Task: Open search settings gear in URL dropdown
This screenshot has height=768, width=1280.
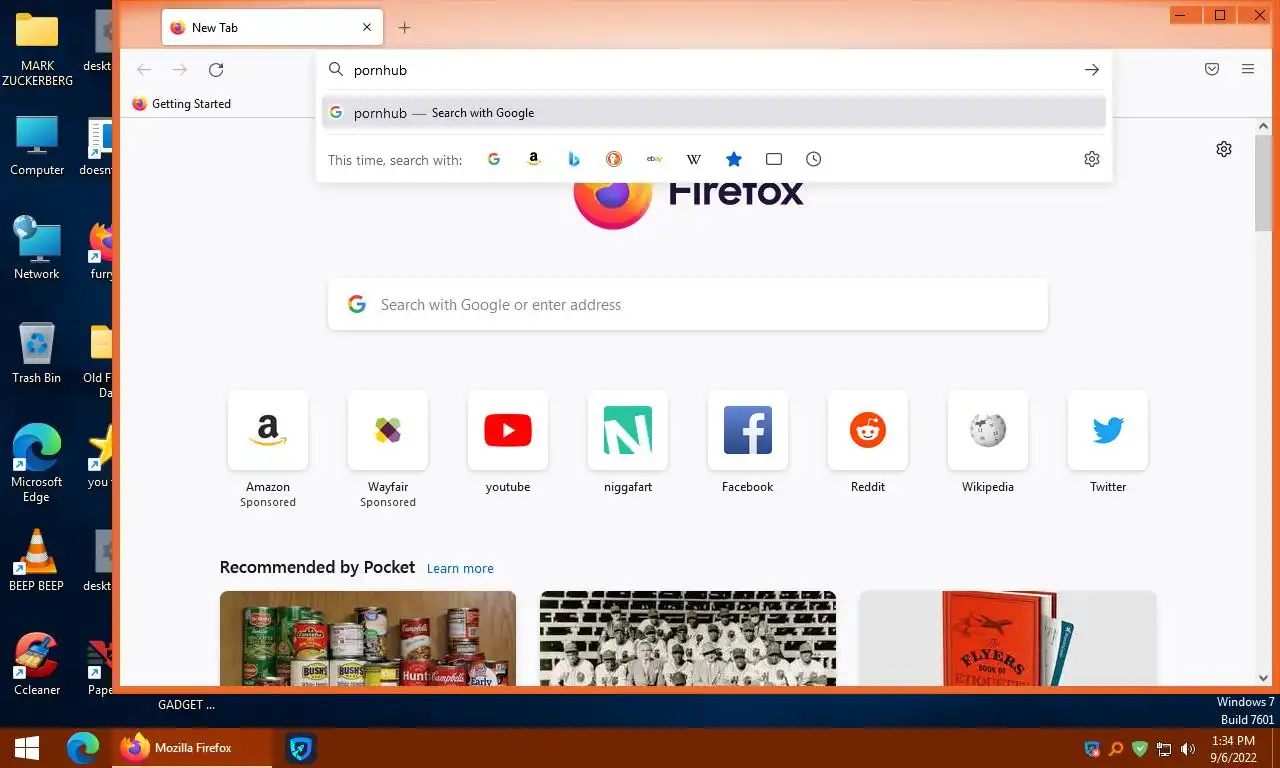Action: click(1092, 159)
